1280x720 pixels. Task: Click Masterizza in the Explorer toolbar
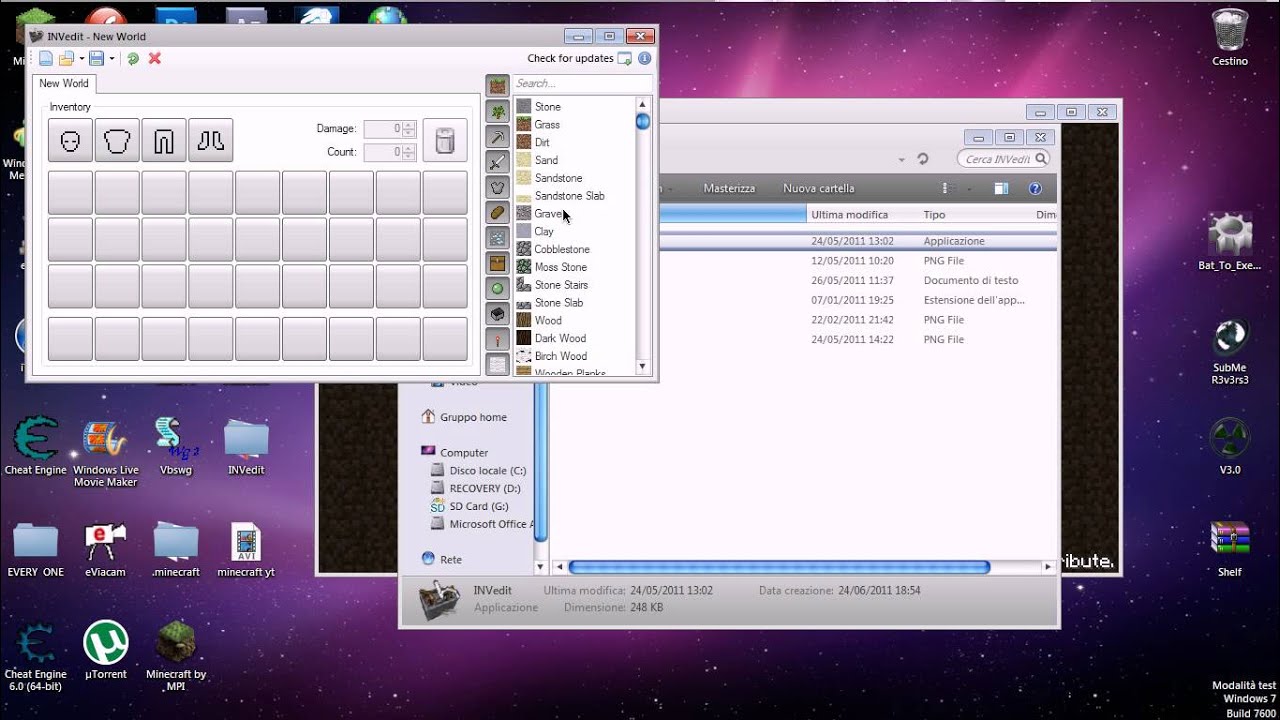click(x=729, y=189)
